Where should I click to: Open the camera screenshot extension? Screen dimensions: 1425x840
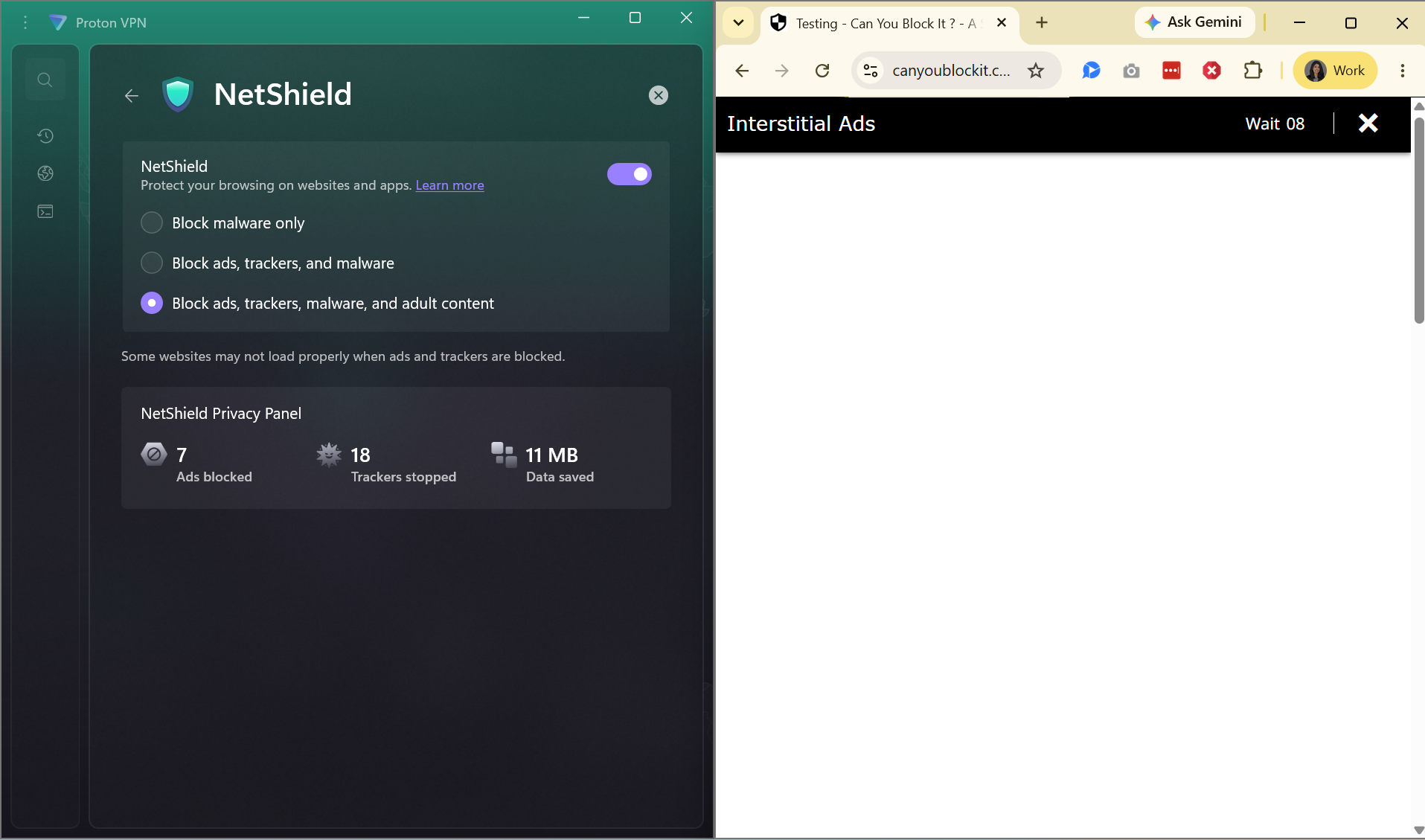point(1131,71)
